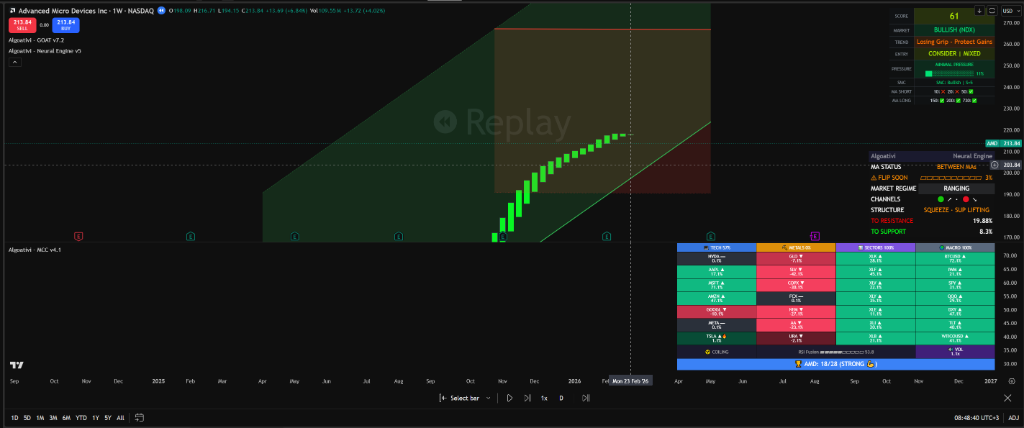Click the MACRO column header in heatmap
Image resolution: width=1024 pixels, height=428 pixels.
click(955, 248)
